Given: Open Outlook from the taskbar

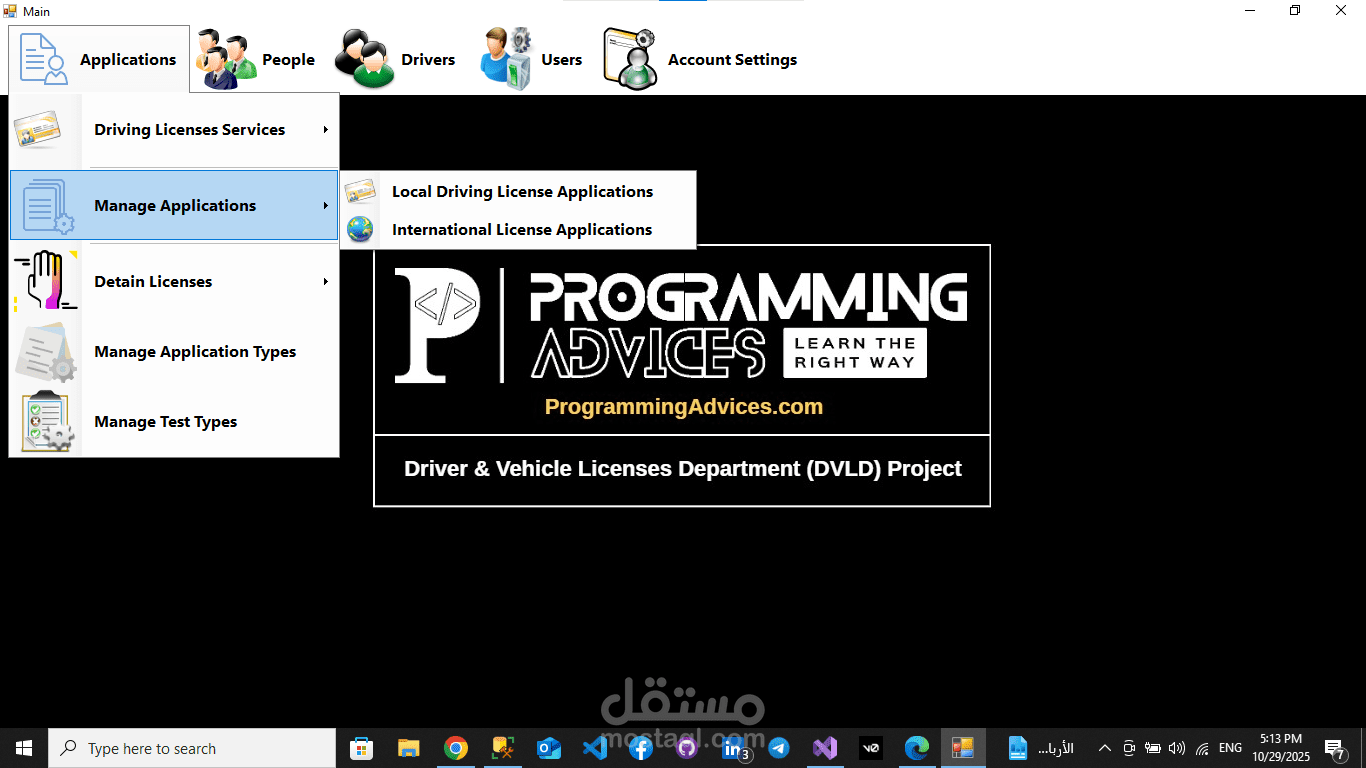Looking at the screenshot, I should point(549,748).
